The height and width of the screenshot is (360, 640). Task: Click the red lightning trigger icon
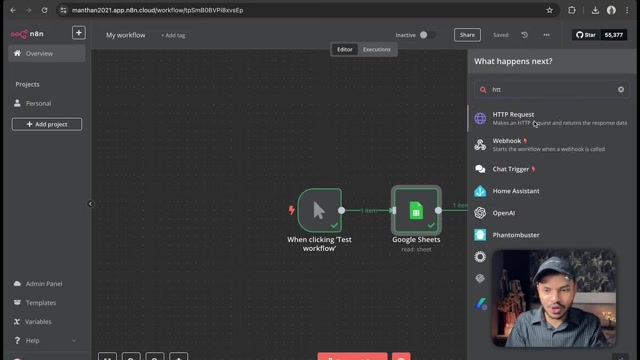pyautogui.click(x=291, y=210)
